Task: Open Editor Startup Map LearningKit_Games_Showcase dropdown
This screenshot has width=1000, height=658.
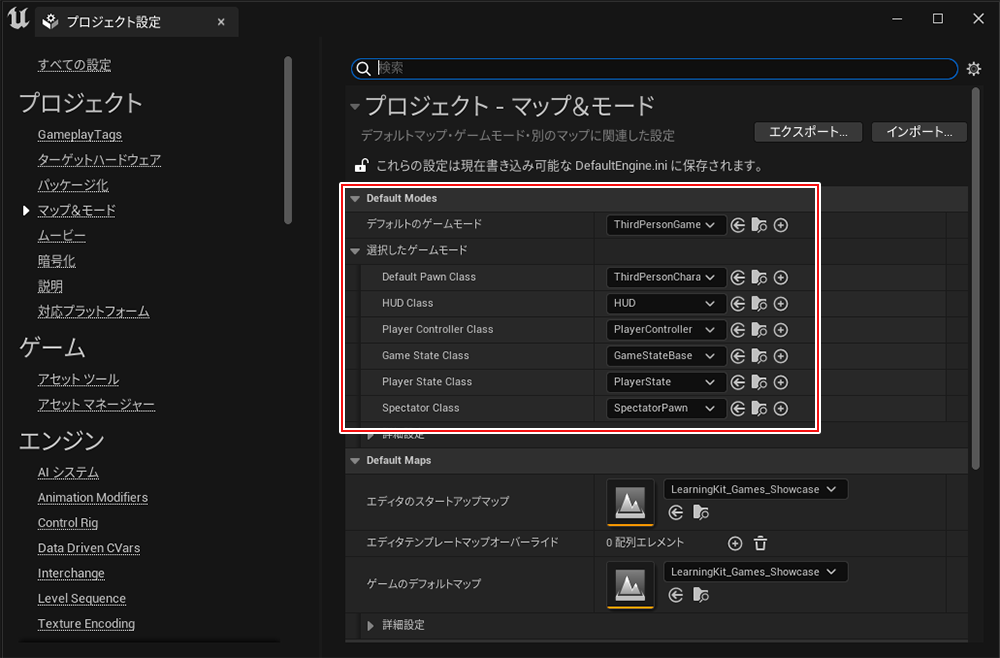Action: click(x=755, y=489)
